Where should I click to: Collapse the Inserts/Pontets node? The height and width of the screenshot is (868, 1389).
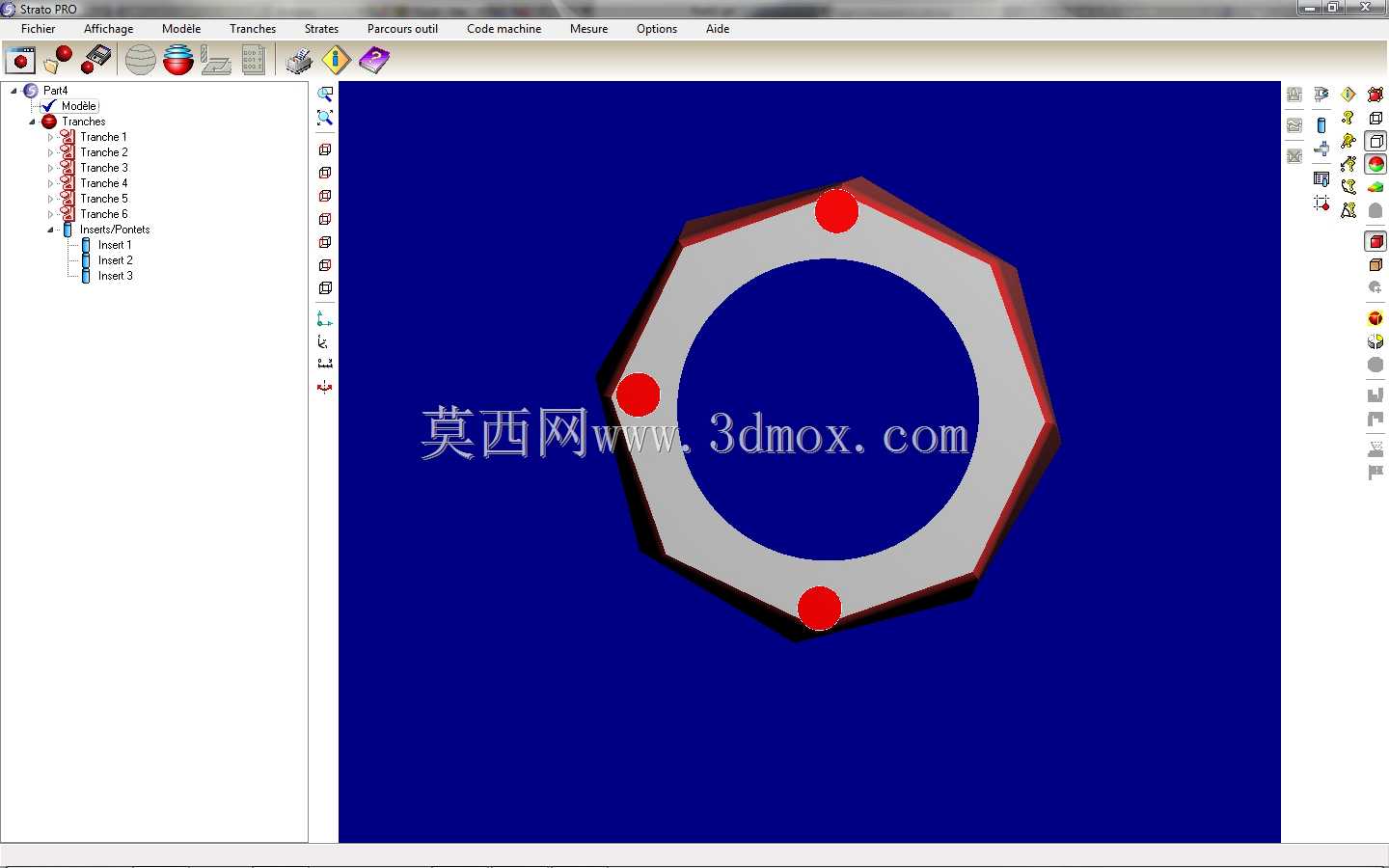(x=50, y=230)
